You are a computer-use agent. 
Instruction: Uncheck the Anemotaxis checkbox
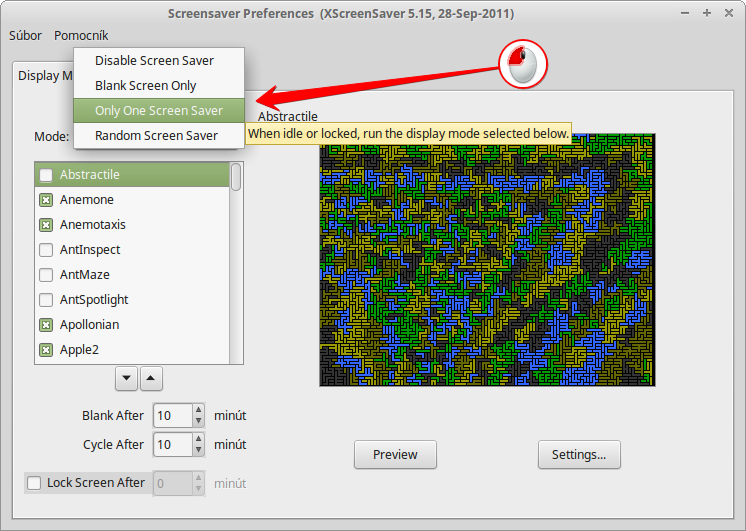point(46,225)
